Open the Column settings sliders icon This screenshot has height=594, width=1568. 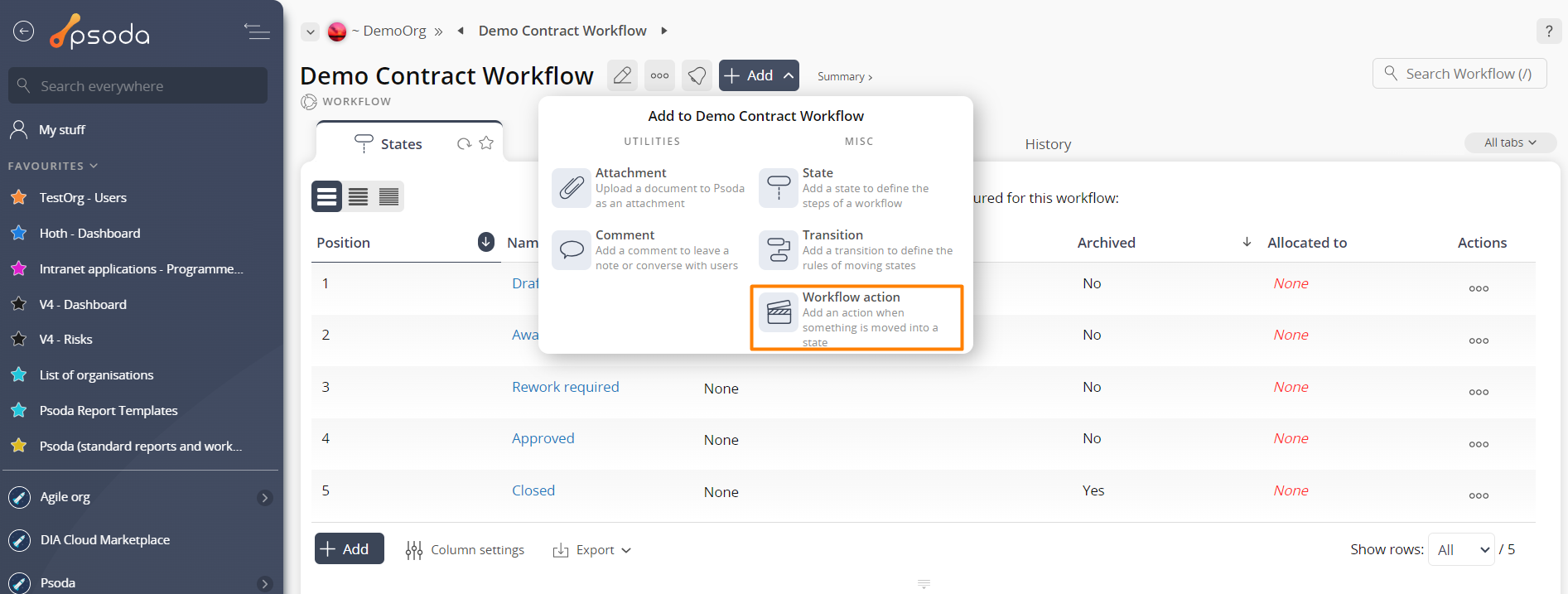click(414, 550)
